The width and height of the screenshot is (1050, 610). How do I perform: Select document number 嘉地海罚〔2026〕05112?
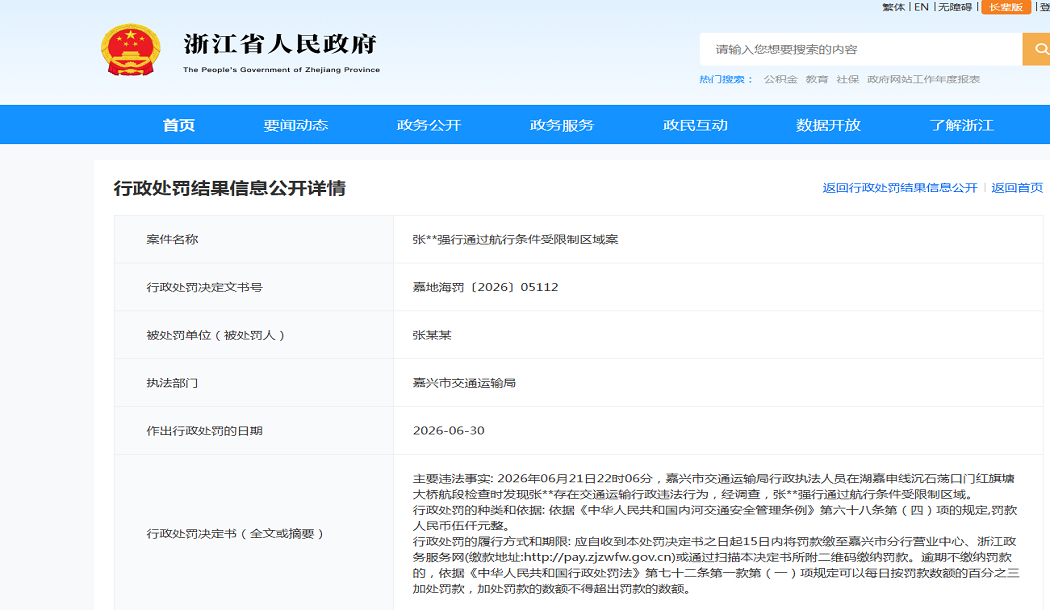coord(485,287)
